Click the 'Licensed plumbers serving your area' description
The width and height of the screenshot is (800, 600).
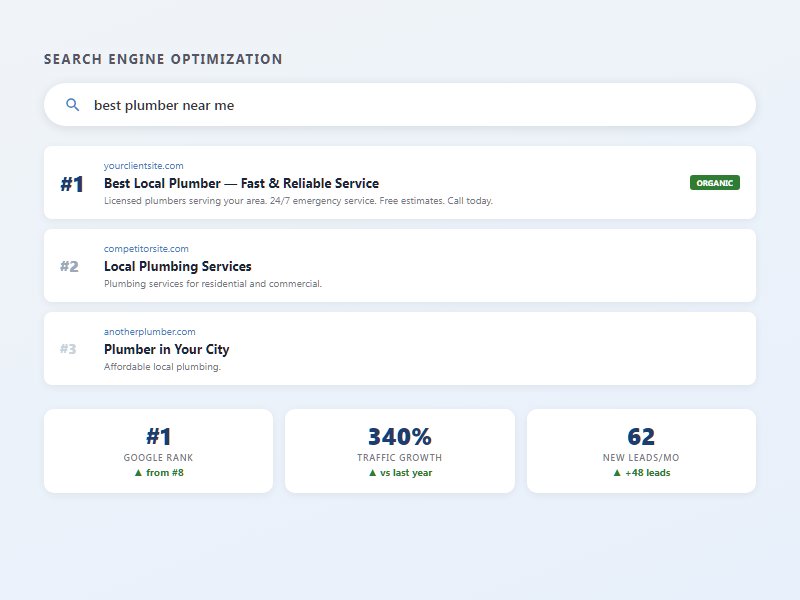click(x=298, y=201)
